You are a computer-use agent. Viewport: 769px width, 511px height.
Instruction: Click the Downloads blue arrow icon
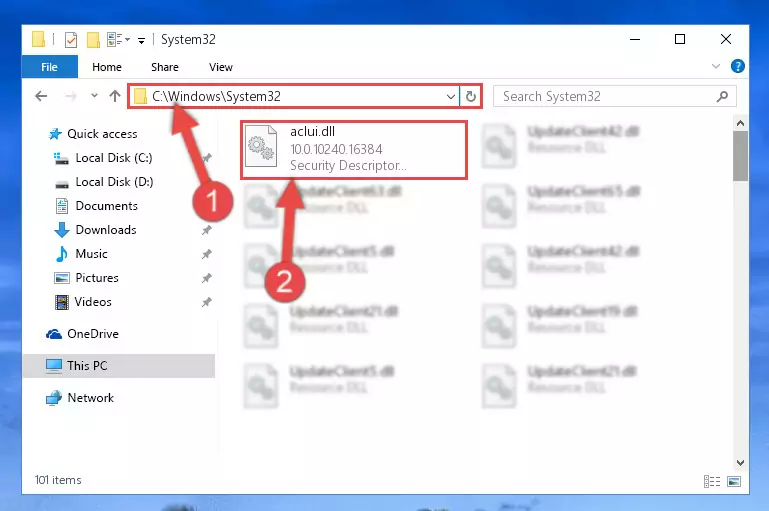[62, 230]
